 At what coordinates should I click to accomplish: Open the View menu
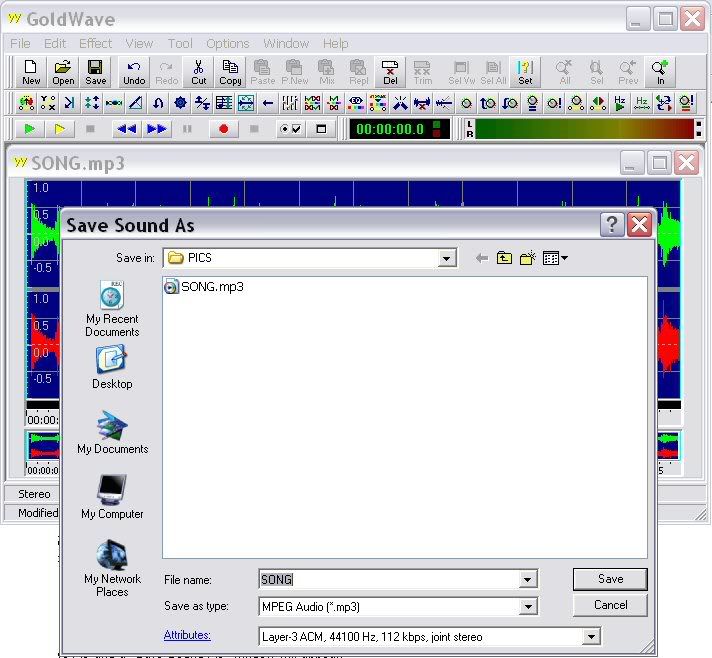[139, 44]
